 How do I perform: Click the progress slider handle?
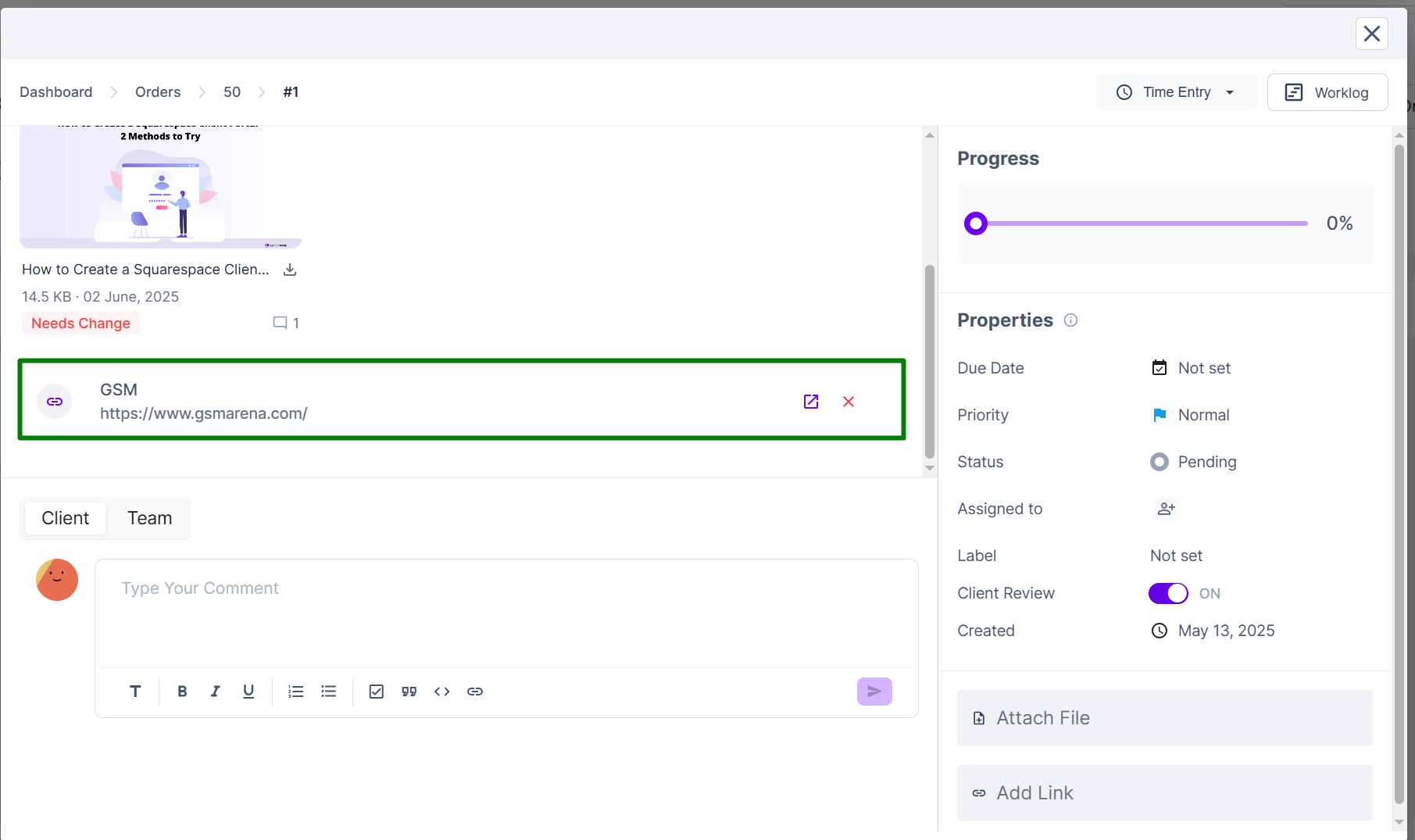click(976, 223)
